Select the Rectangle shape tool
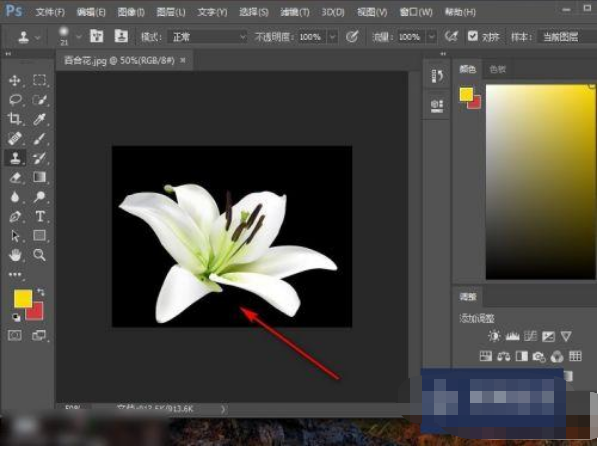Screen dimensions: 598x449 click(x=39, y=235)
